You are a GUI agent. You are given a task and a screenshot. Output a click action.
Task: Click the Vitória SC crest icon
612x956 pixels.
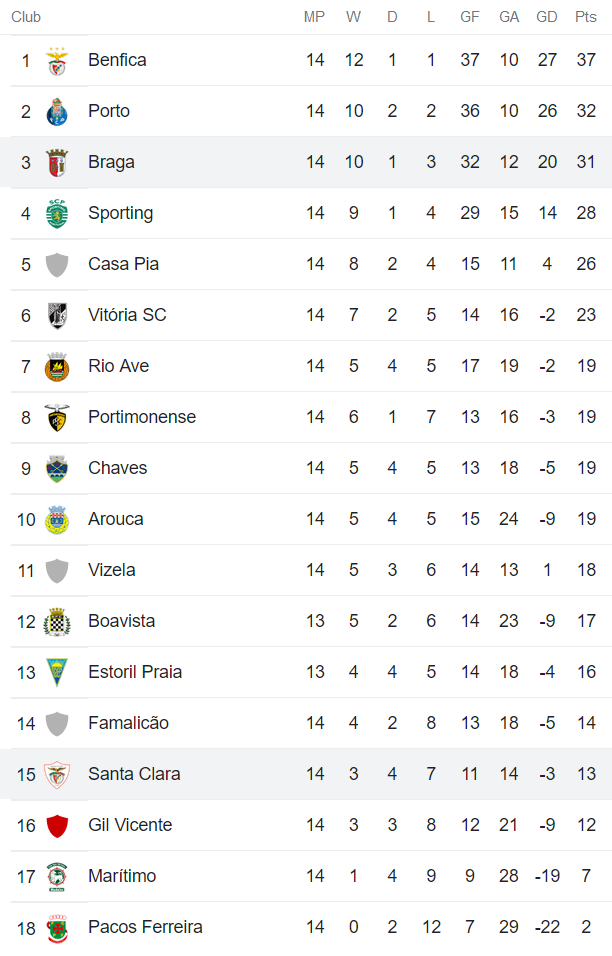tap(57, 316)
